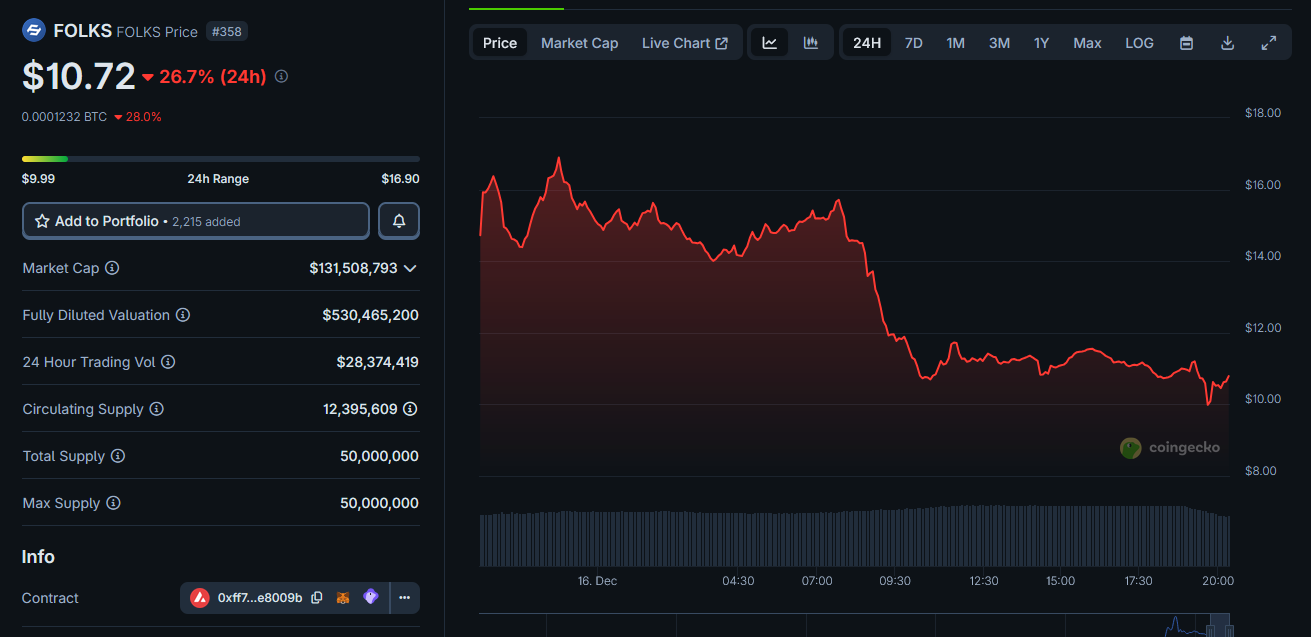Select the Price chart tab
Image resolution: width=1311 pixels, height=637 pixels.
coord(500,43)
